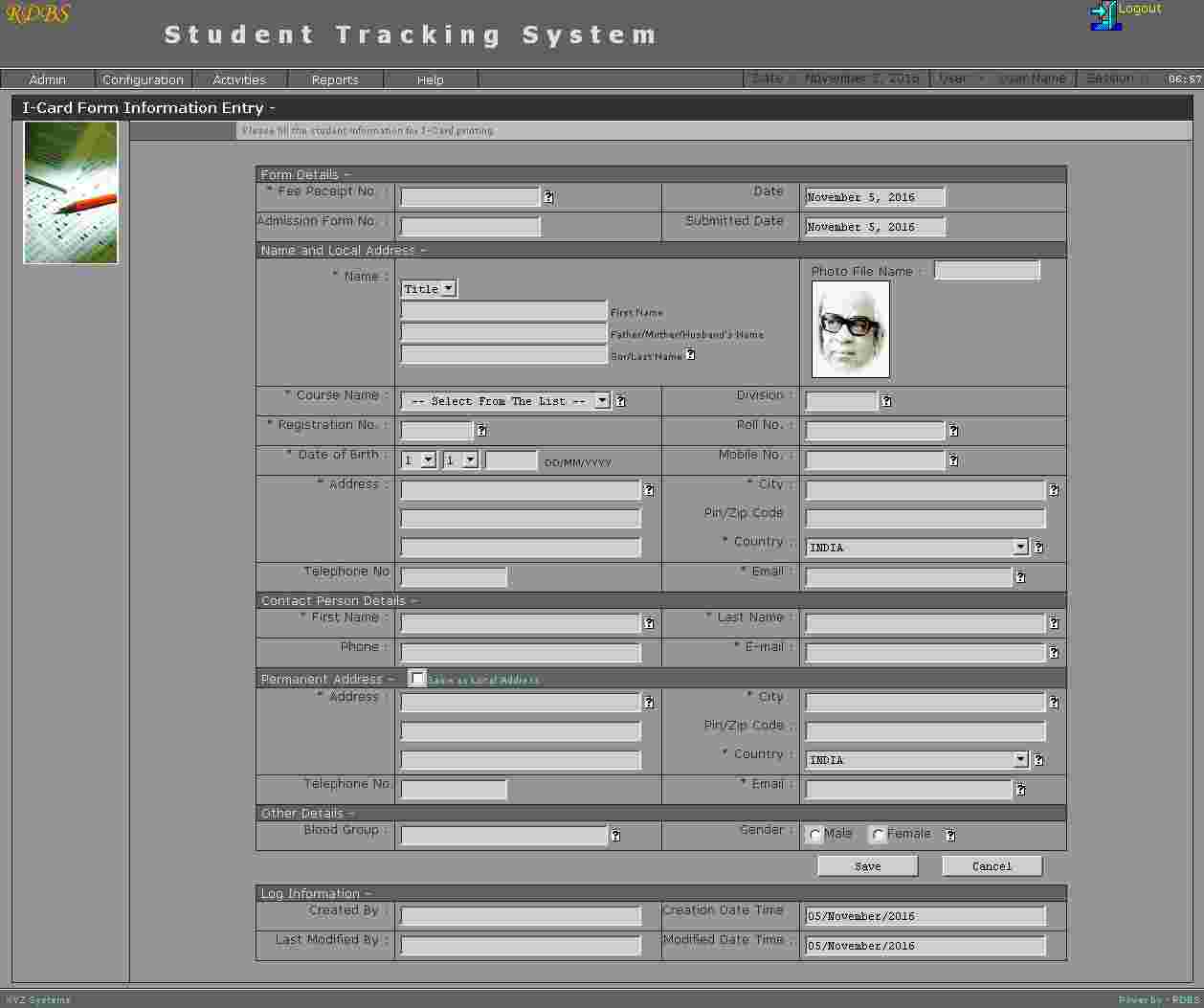This screenshot has height=1008, width=1204.
Task: Open the birth day dropdown
Action: [418, 460]
